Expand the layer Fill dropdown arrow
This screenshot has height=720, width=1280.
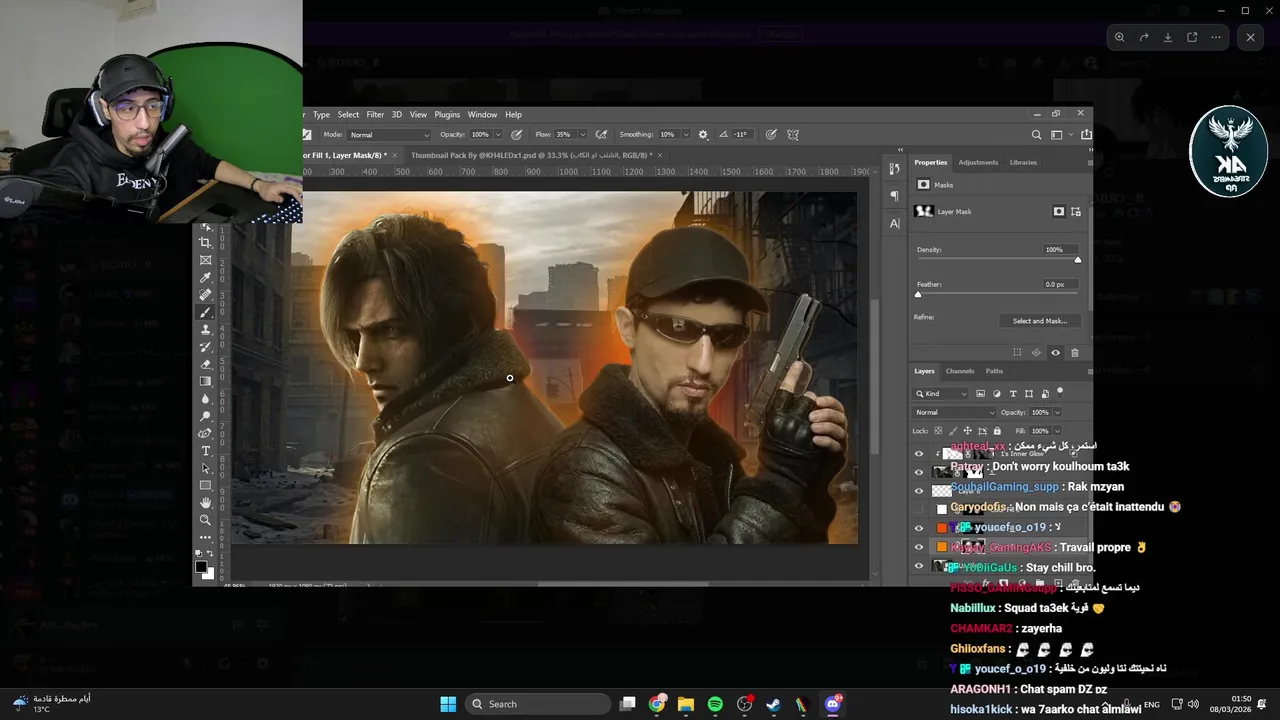click(1057, 431)
